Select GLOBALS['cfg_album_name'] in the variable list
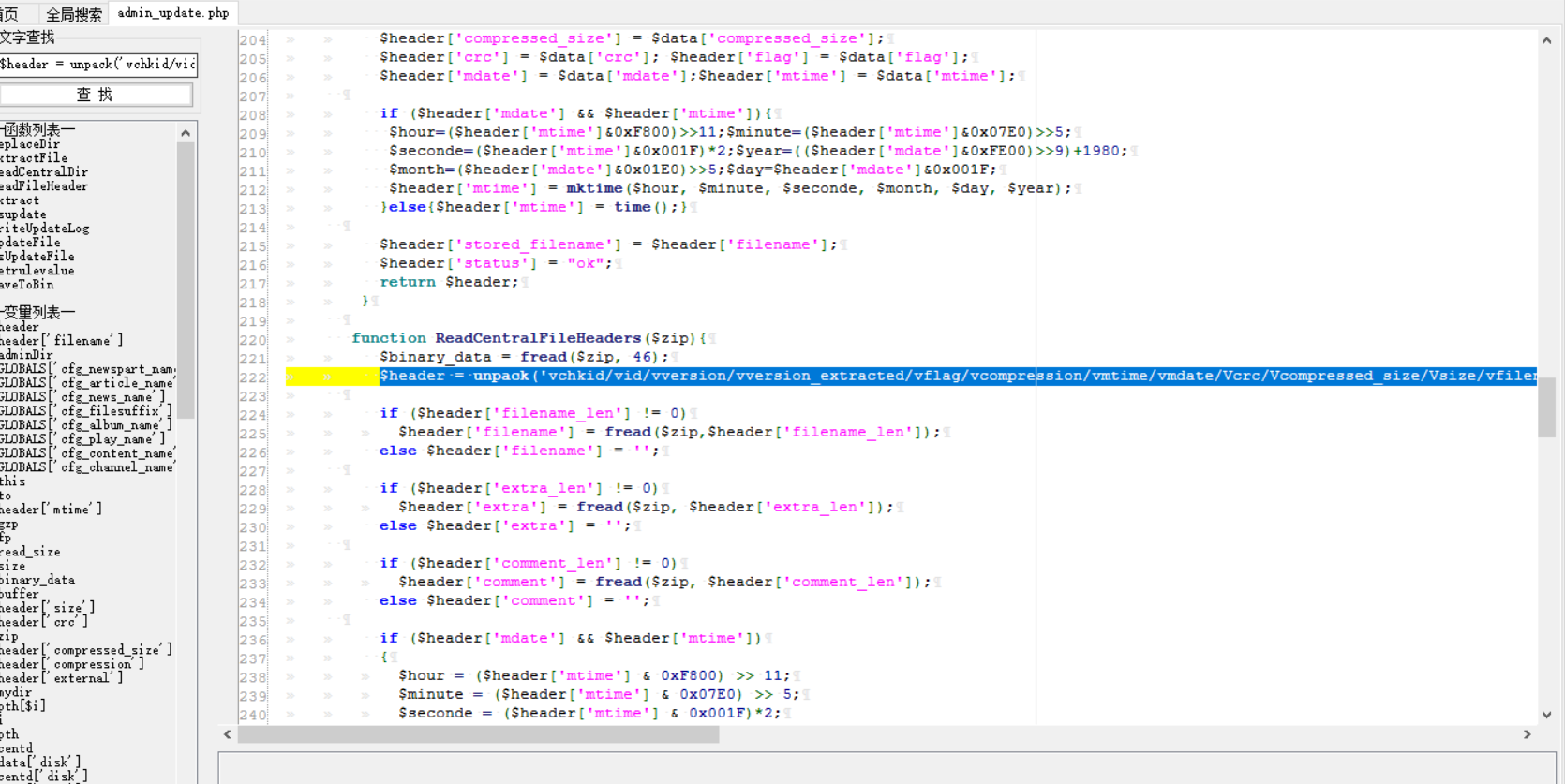 86,425
